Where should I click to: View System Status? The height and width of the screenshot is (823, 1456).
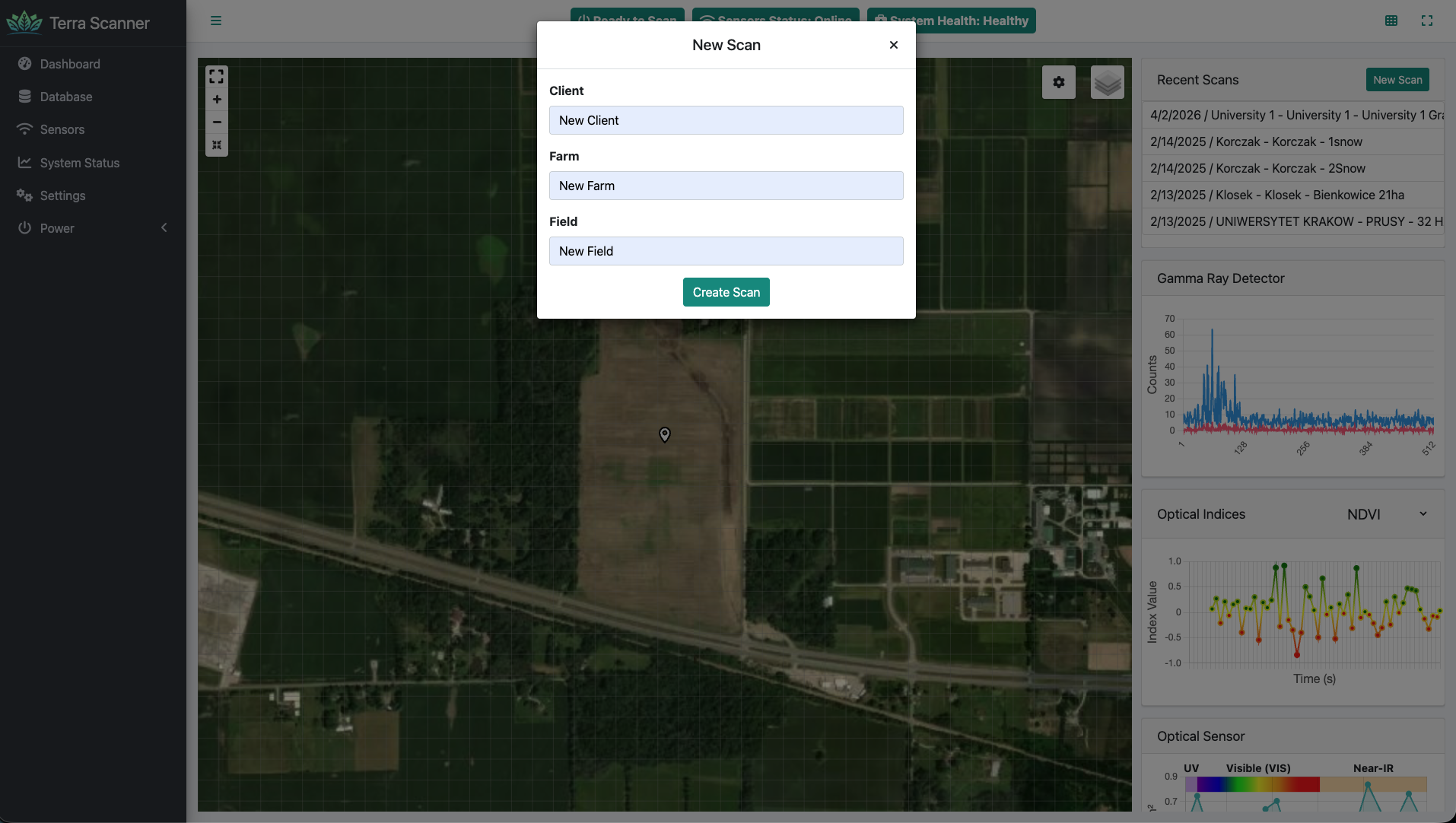coord(25,163)
